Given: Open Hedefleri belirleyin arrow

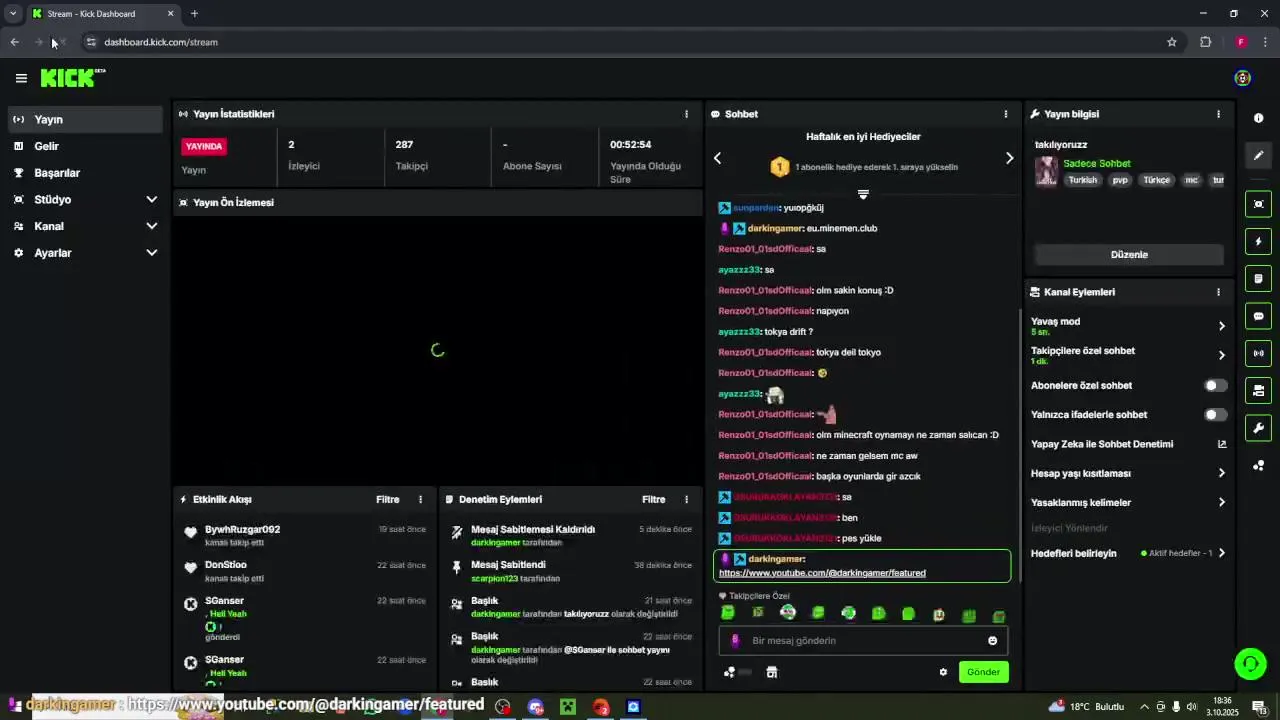Looking at the screenshot, I should (1221, 553).
